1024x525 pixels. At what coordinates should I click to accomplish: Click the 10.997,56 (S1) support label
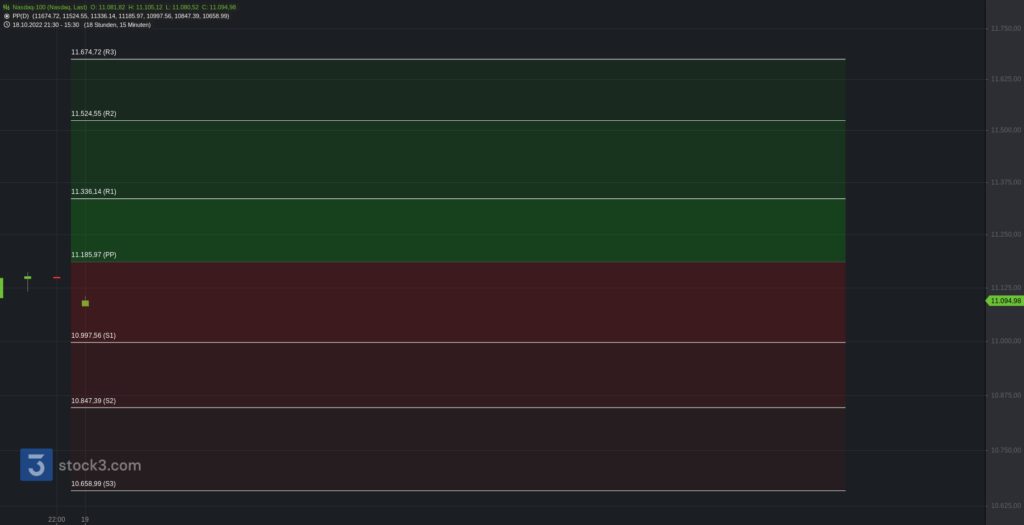point(94,335)
